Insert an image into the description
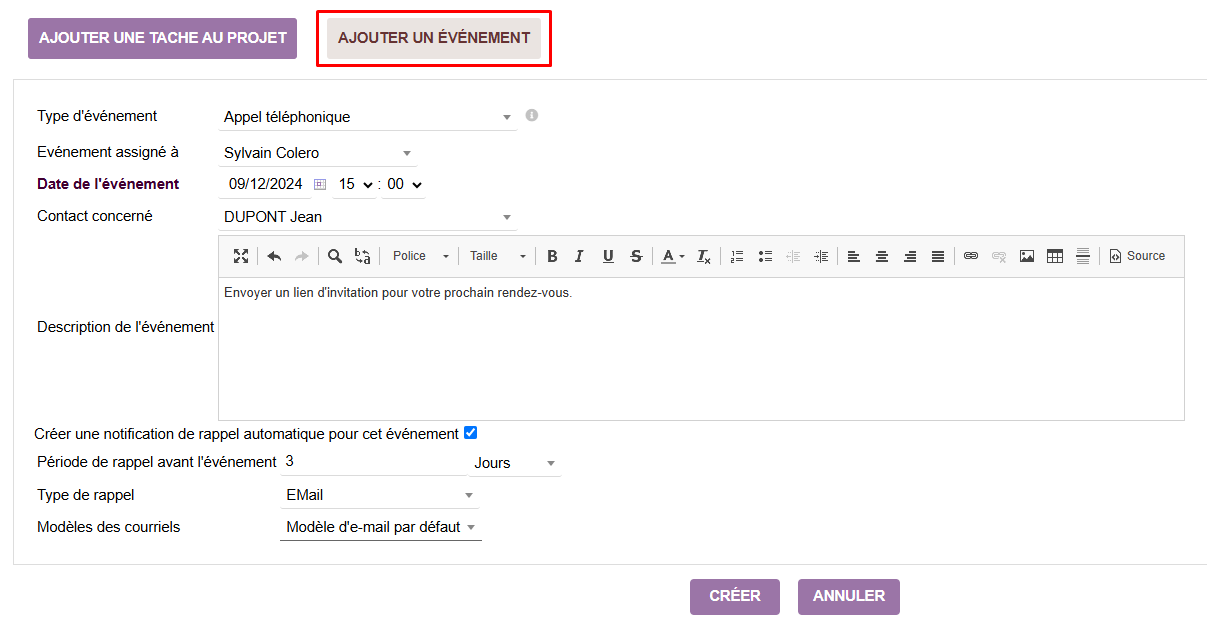 coord(1027,256)
